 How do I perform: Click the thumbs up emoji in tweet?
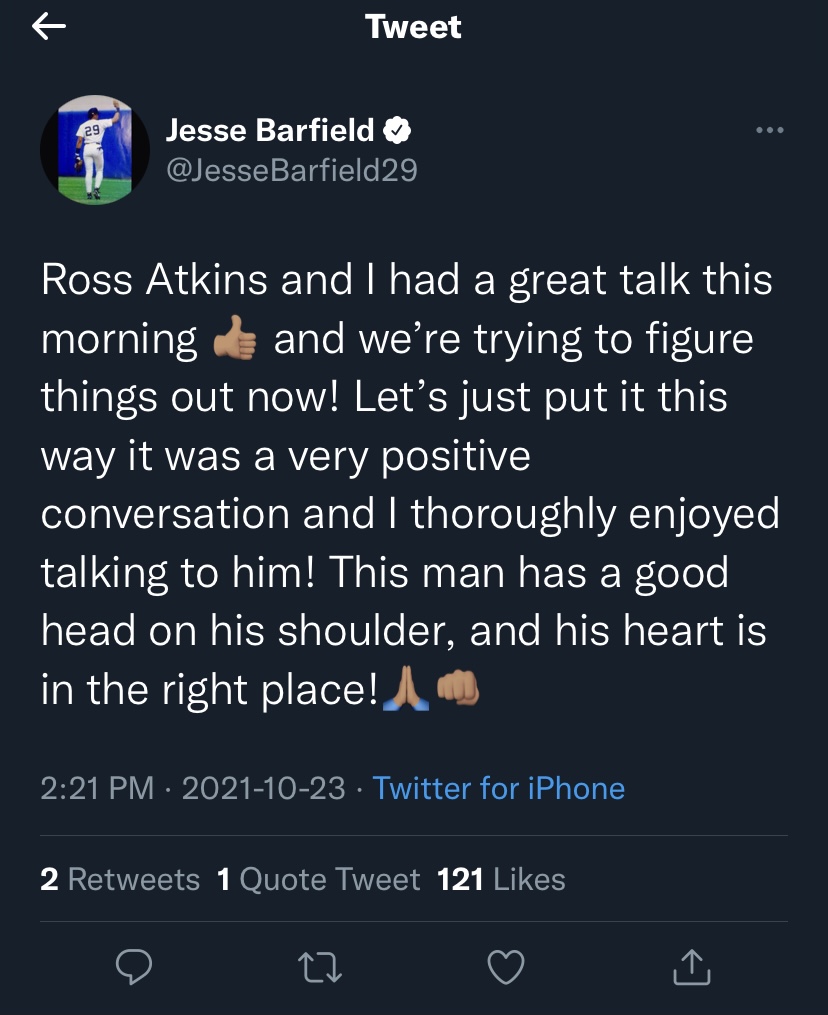235,341
